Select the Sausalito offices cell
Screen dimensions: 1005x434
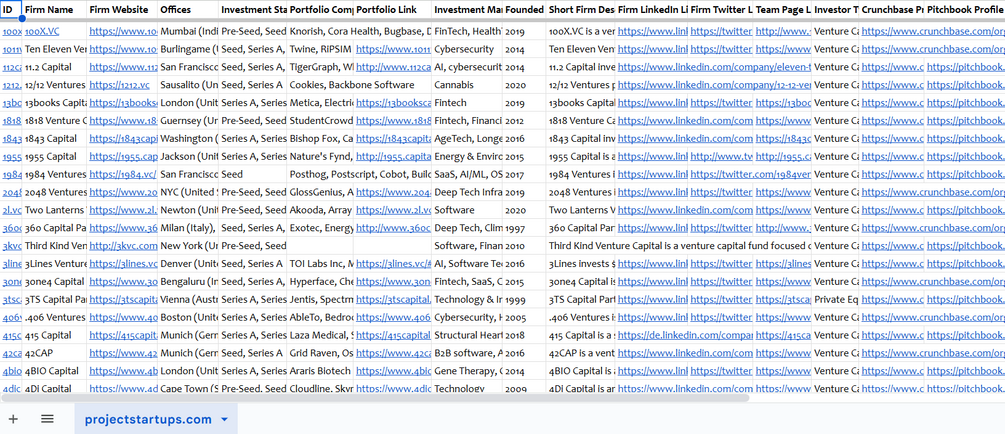point(188,85)
